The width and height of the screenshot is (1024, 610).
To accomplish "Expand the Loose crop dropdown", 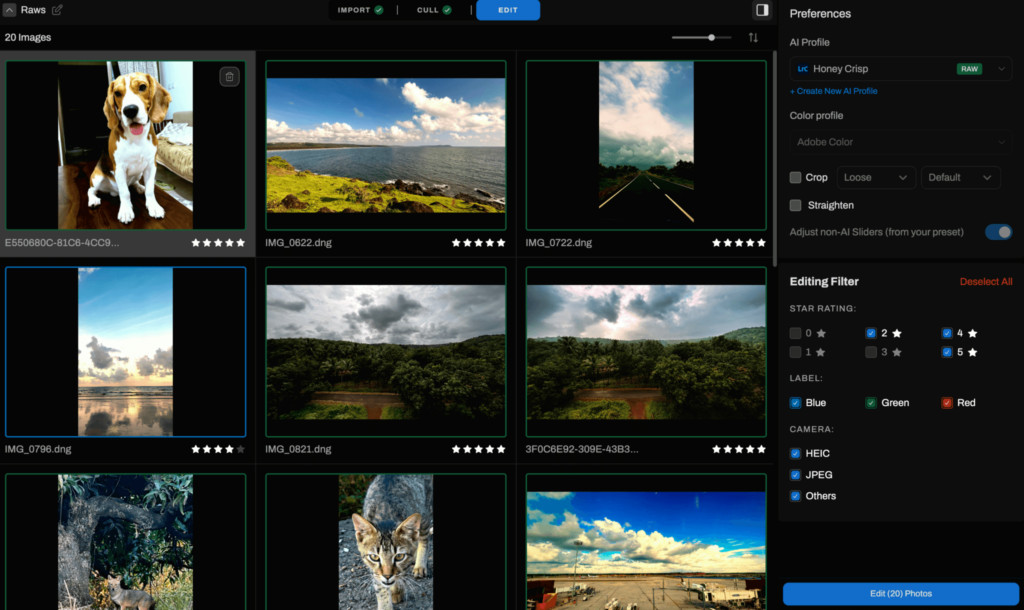I will tap(875, 178).
